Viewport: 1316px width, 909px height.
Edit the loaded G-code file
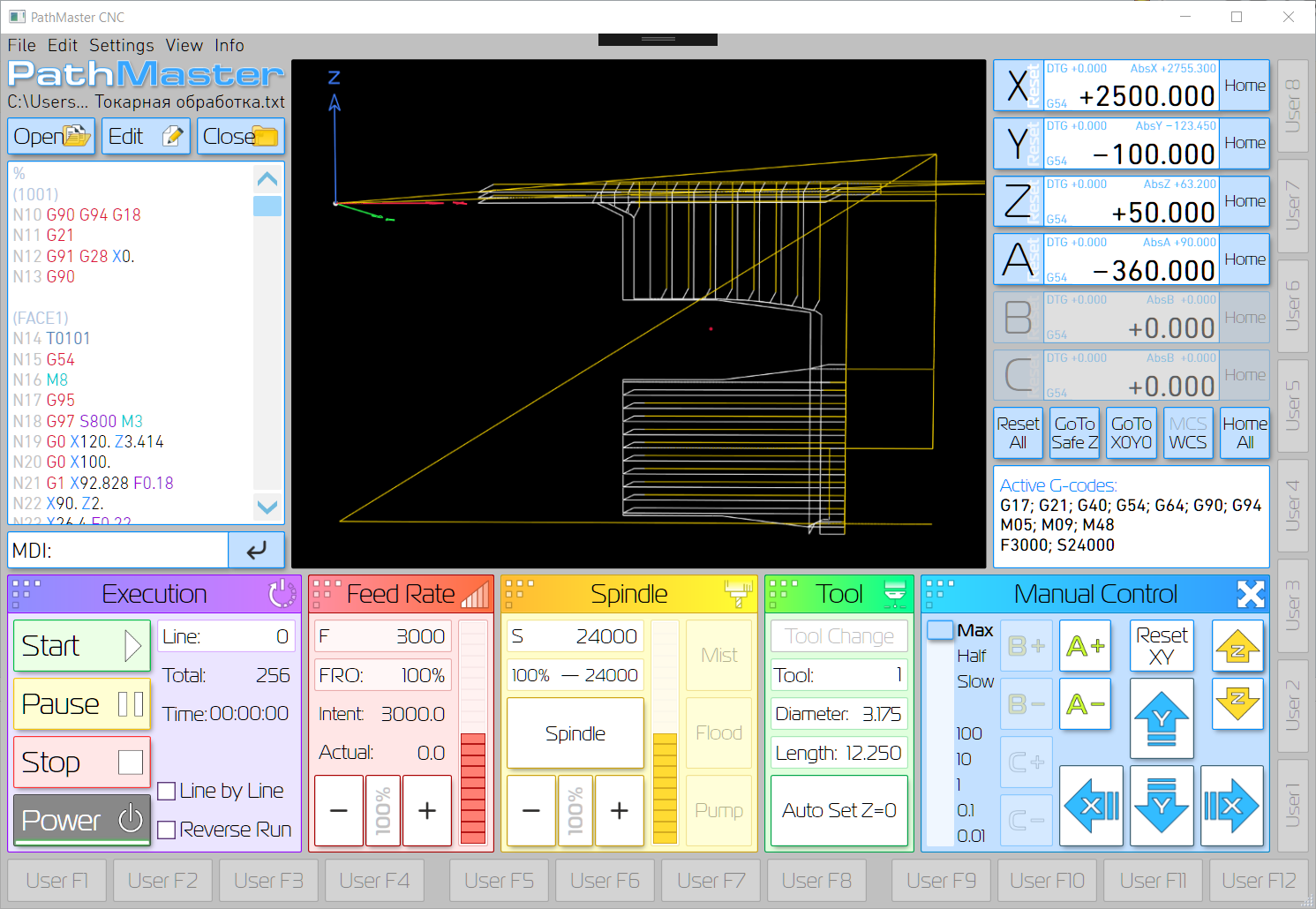146,137
